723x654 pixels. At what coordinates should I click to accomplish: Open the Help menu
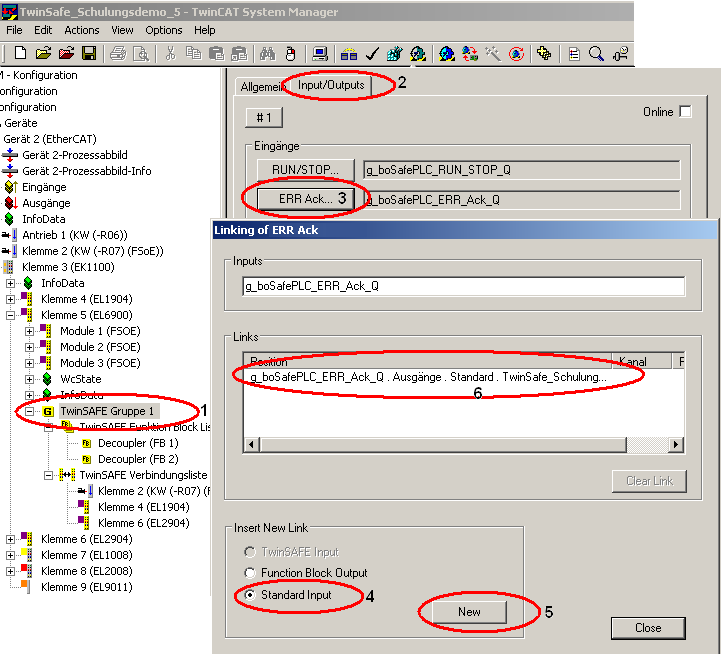204,30
